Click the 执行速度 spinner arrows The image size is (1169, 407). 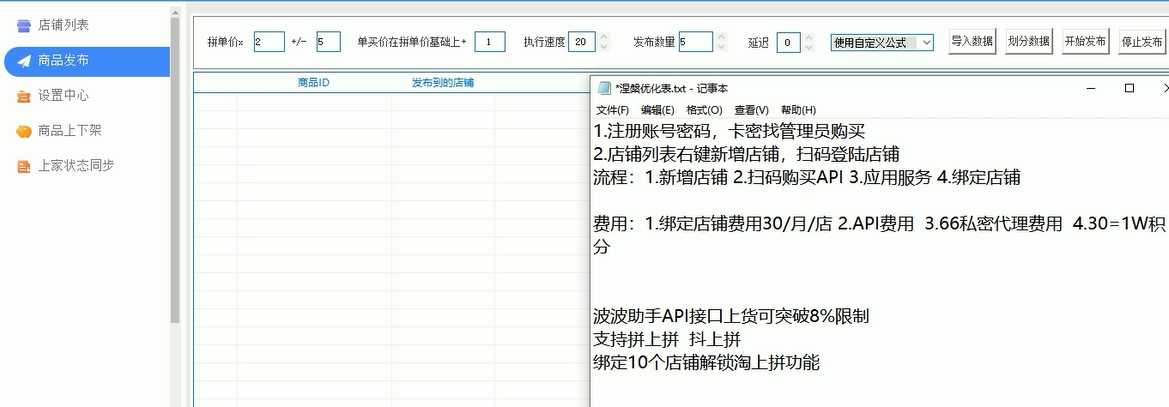(x=603, y=42)
